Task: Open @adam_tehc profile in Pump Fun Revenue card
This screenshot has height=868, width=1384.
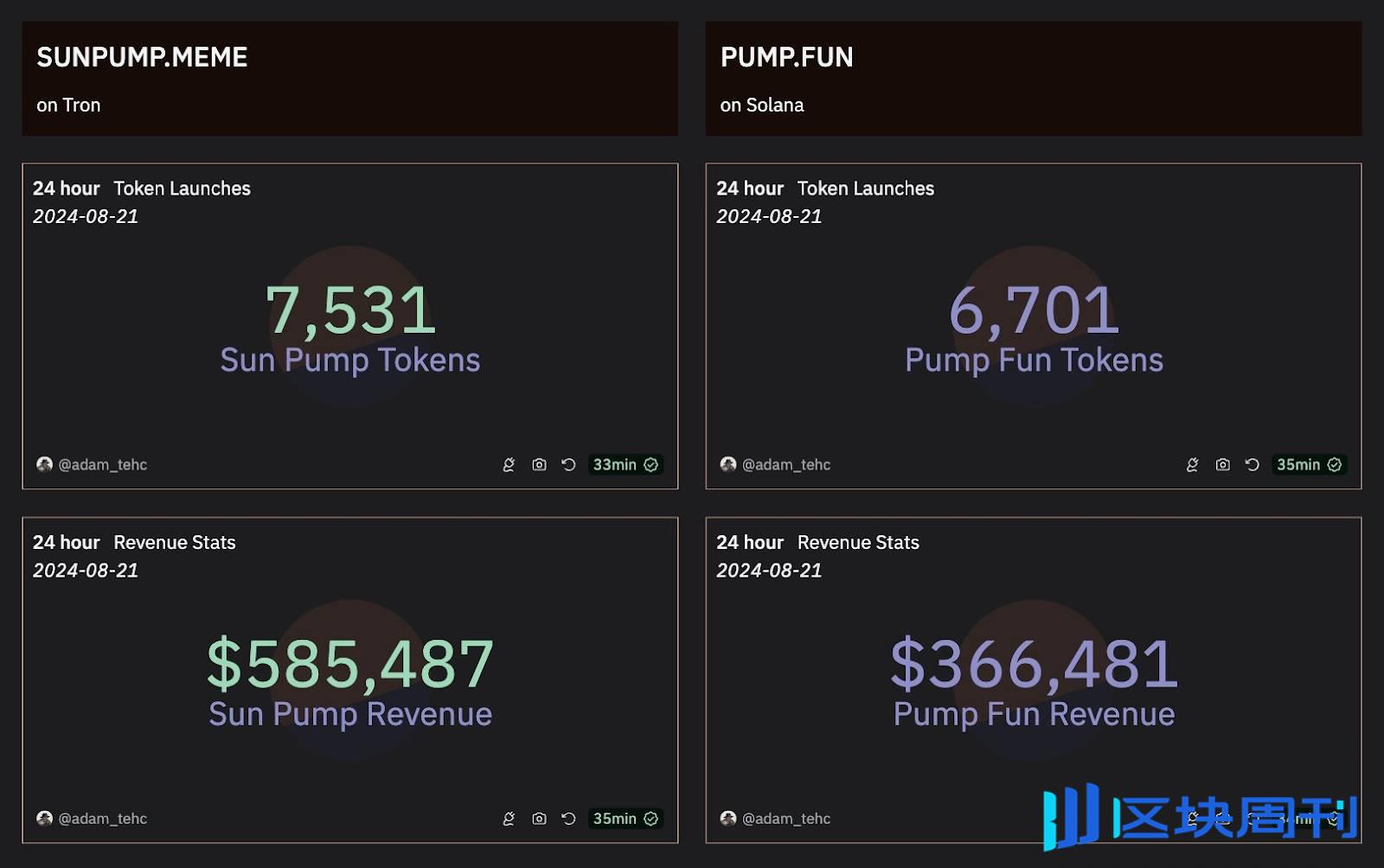Action: tap(785, 818)
